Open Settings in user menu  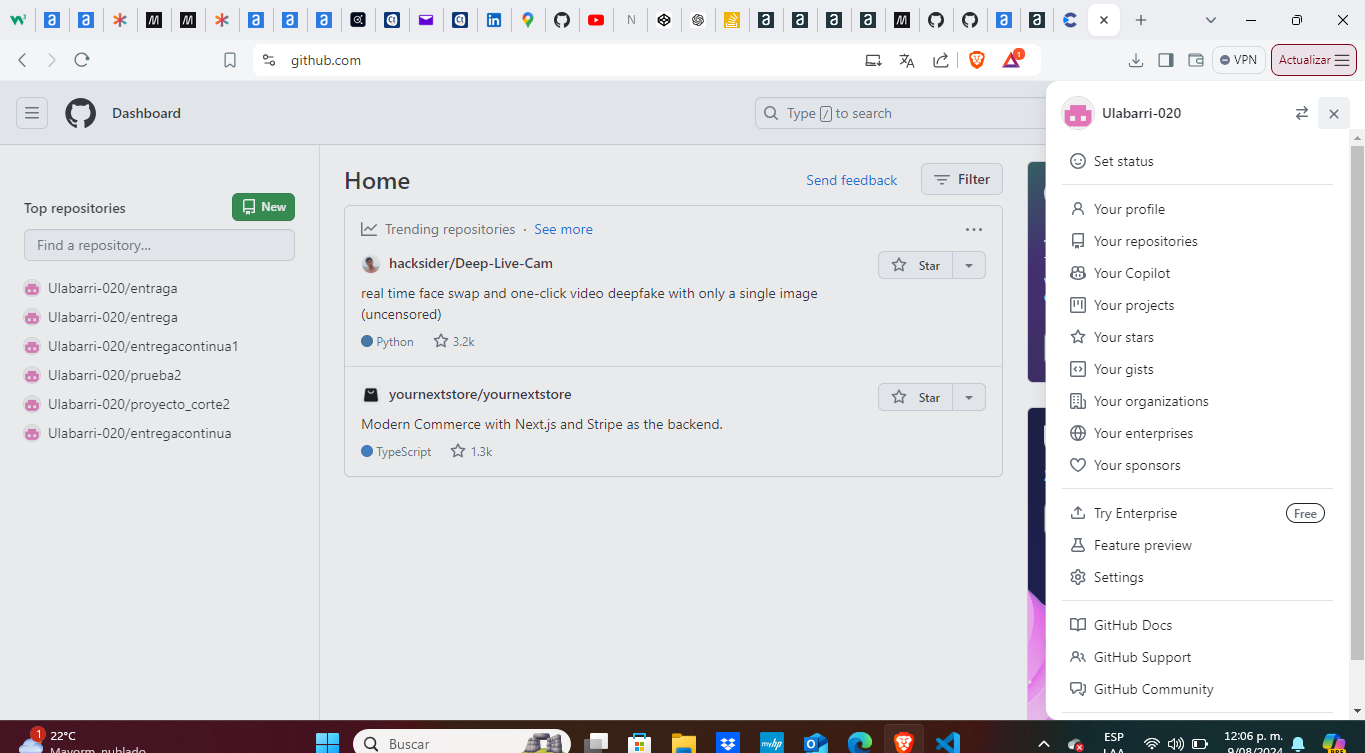click(x=1197, y=577)
